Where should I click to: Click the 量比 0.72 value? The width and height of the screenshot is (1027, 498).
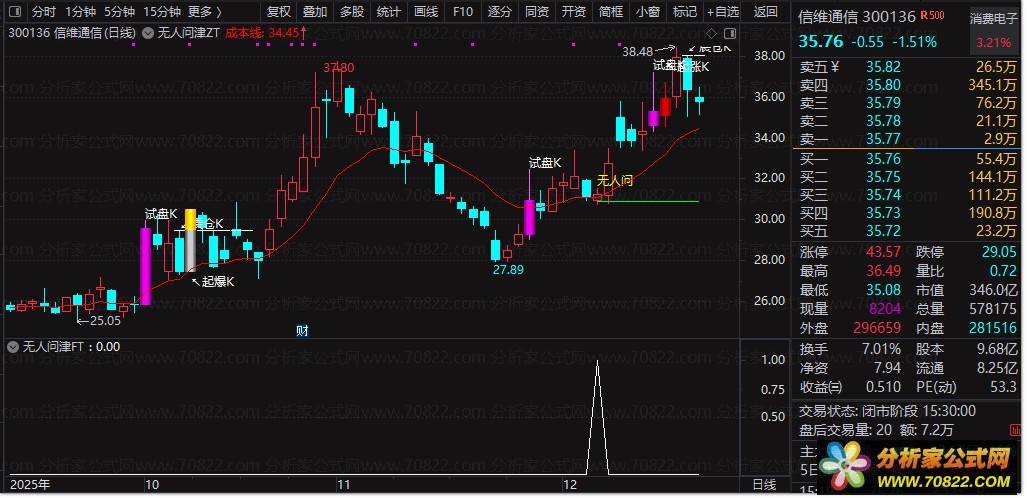coord(1004,271)
